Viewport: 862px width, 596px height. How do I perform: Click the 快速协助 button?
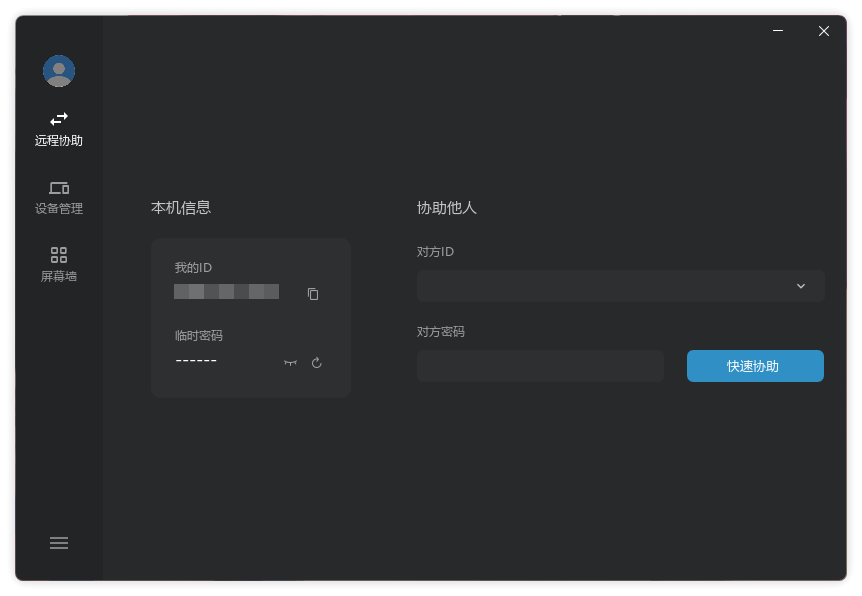pos(755,366)
